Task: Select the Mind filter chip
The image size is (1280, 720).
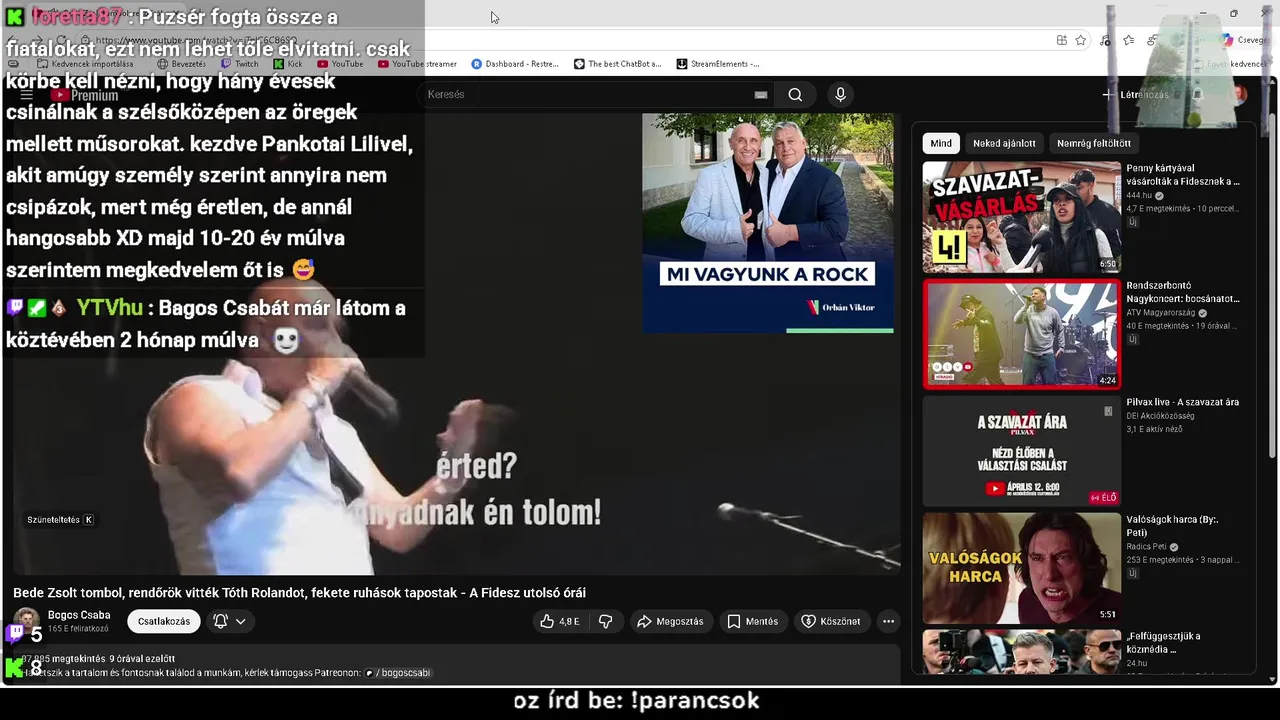Action: coord(941,143)
